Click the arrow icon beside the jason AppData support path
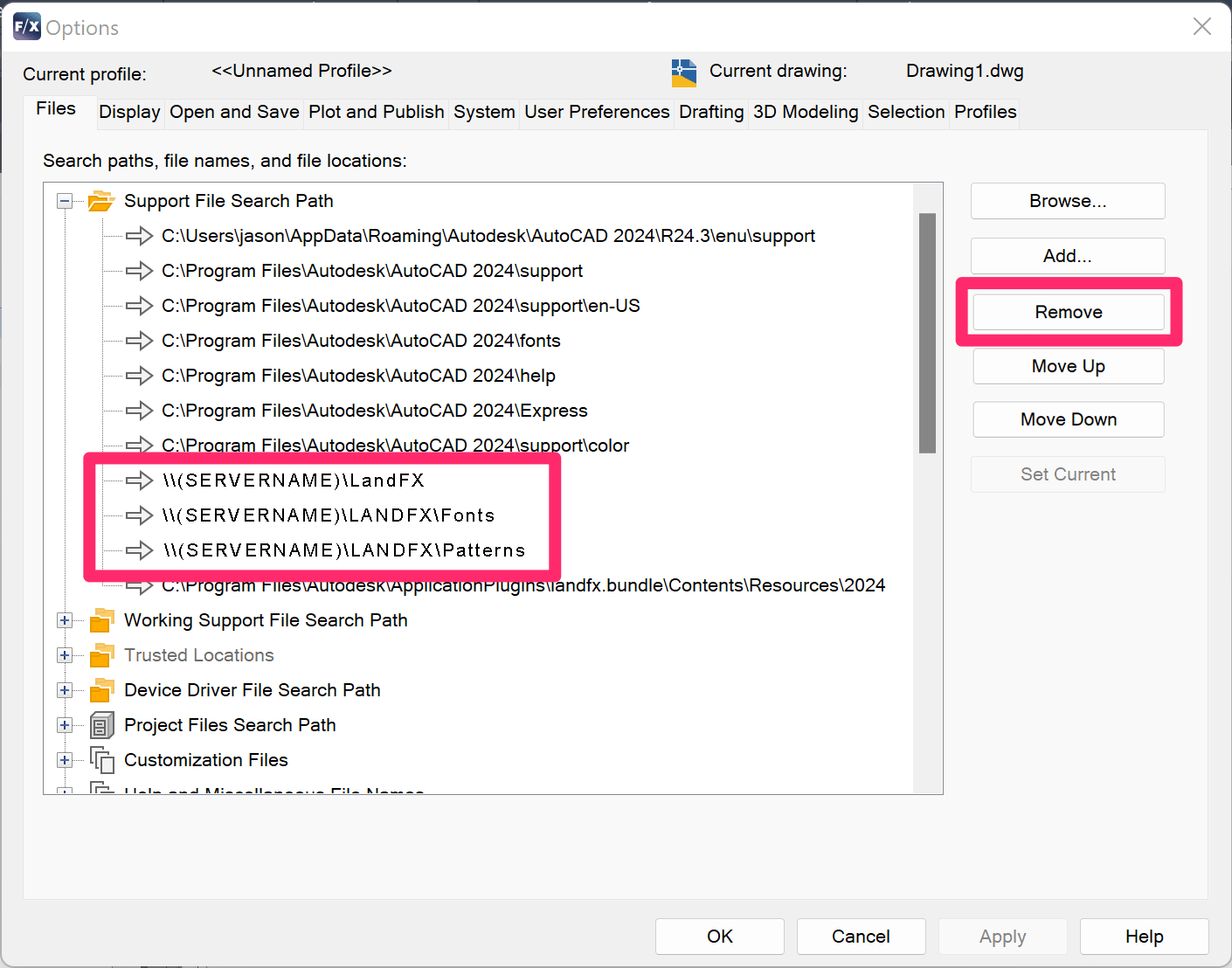 (139, 236)
